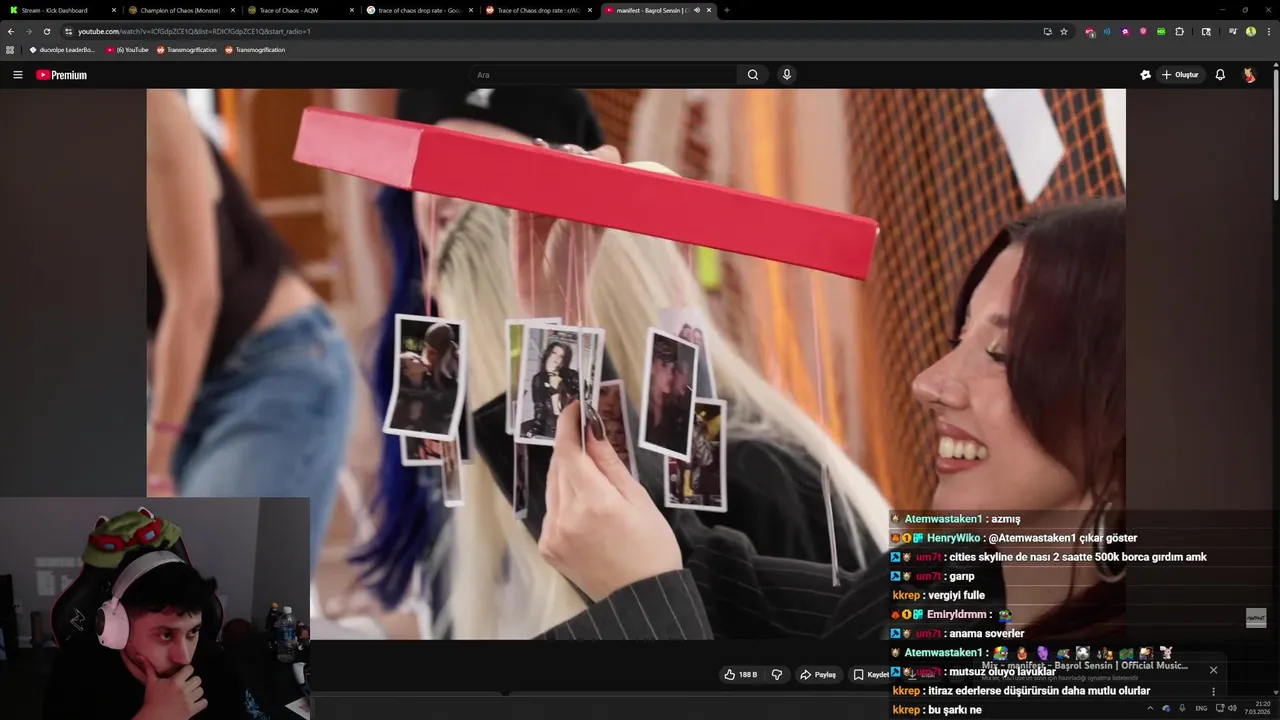Close the Stream - Kick Dashboard tab
The height and width of the screenshot is (720, 1280).
(x=114, y=10)
